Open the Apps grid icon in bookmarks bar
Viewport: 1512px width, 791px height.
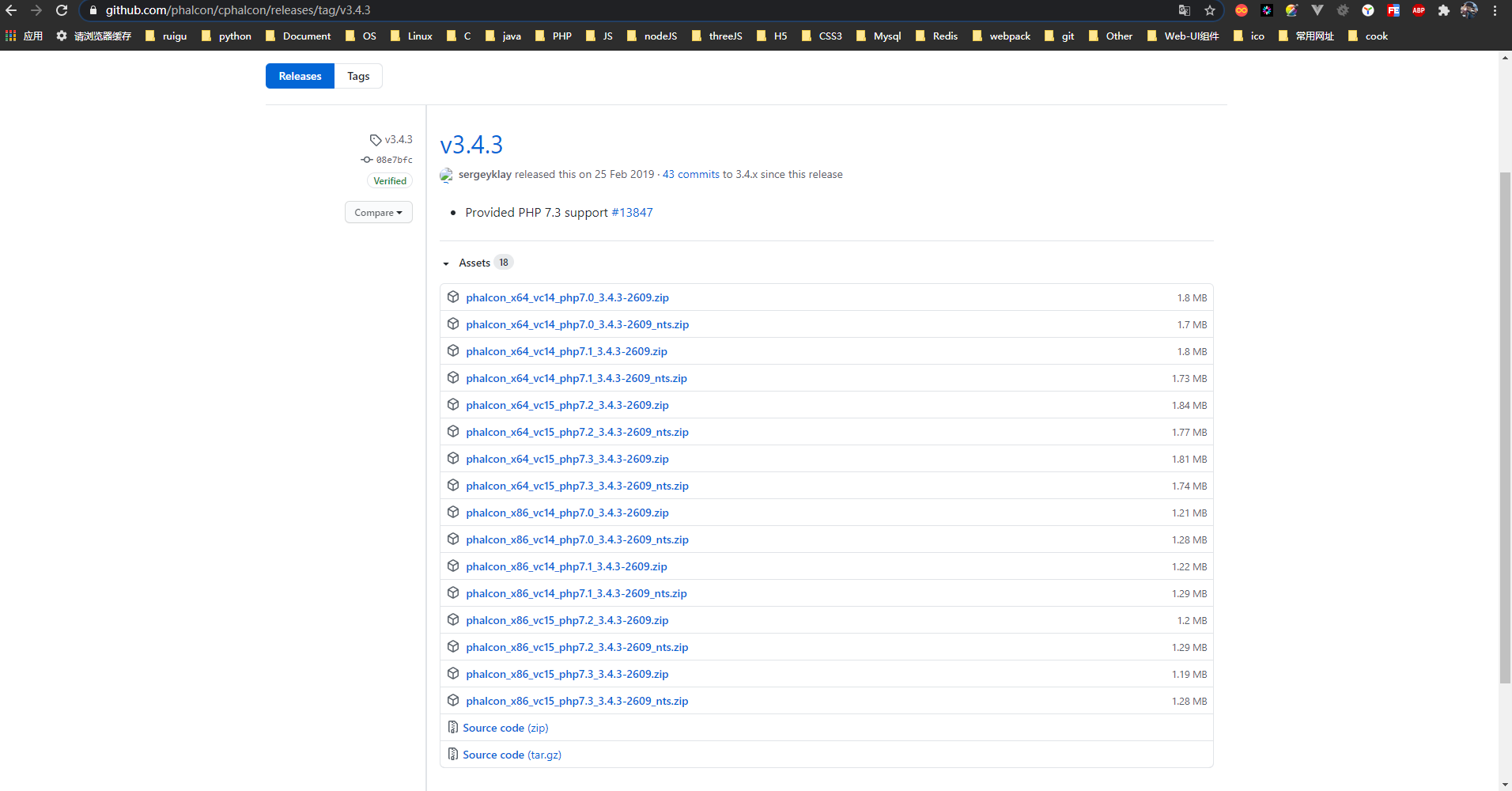coord(11,36)
